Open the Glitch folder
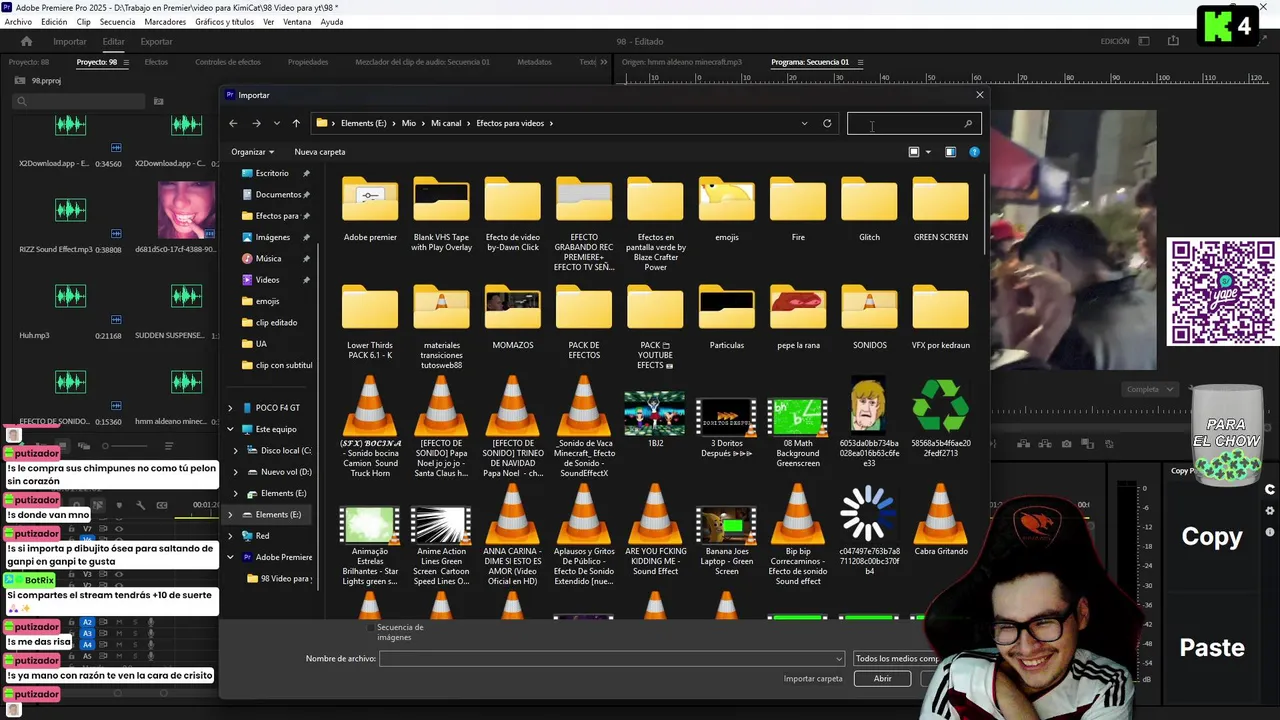This screenshot has width=1280, height=720. pyautogui.click(x=869, y=210)
